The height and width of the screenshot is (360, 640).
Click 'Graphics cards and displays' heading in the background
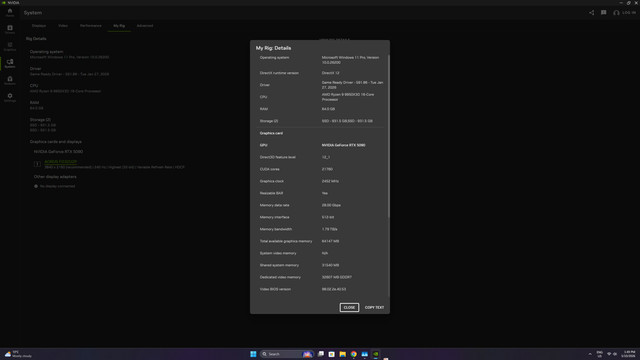pyautogui.click(x=56, y=142)
